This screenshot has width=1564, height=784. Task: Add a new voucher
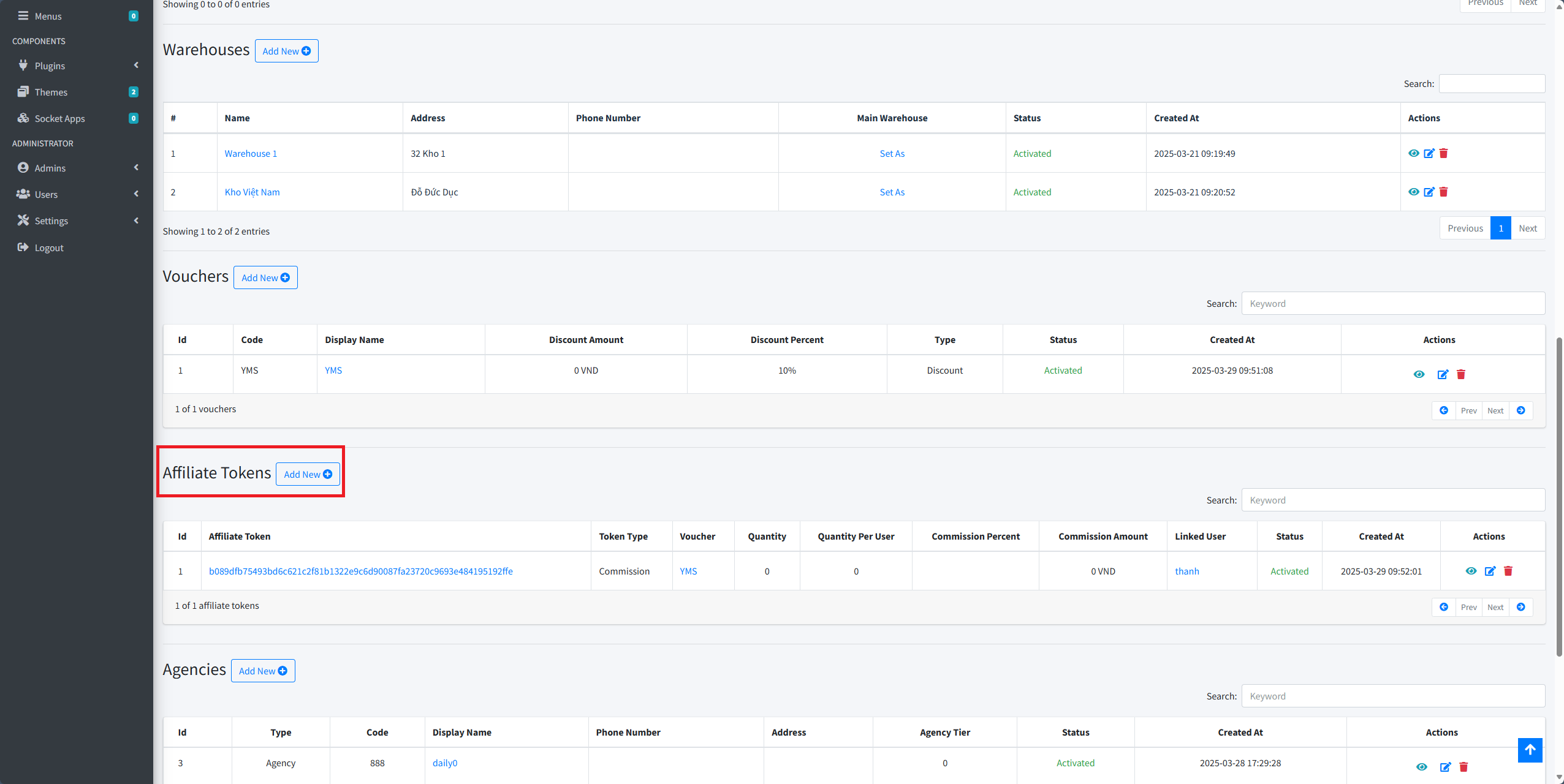point(265,277)
